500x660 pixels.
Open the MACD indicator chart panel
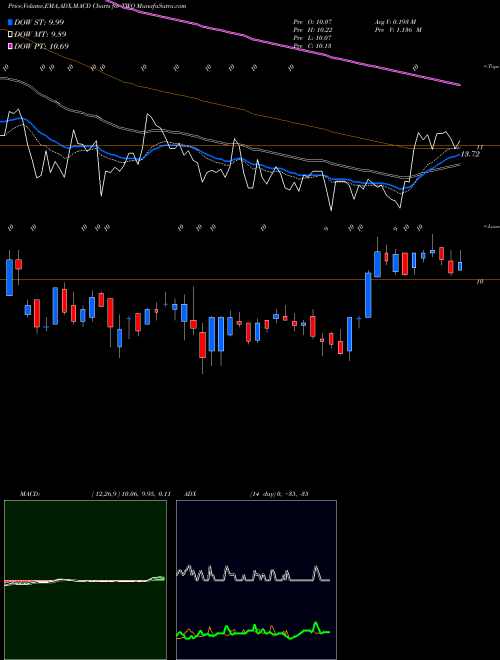pos(85,580)
